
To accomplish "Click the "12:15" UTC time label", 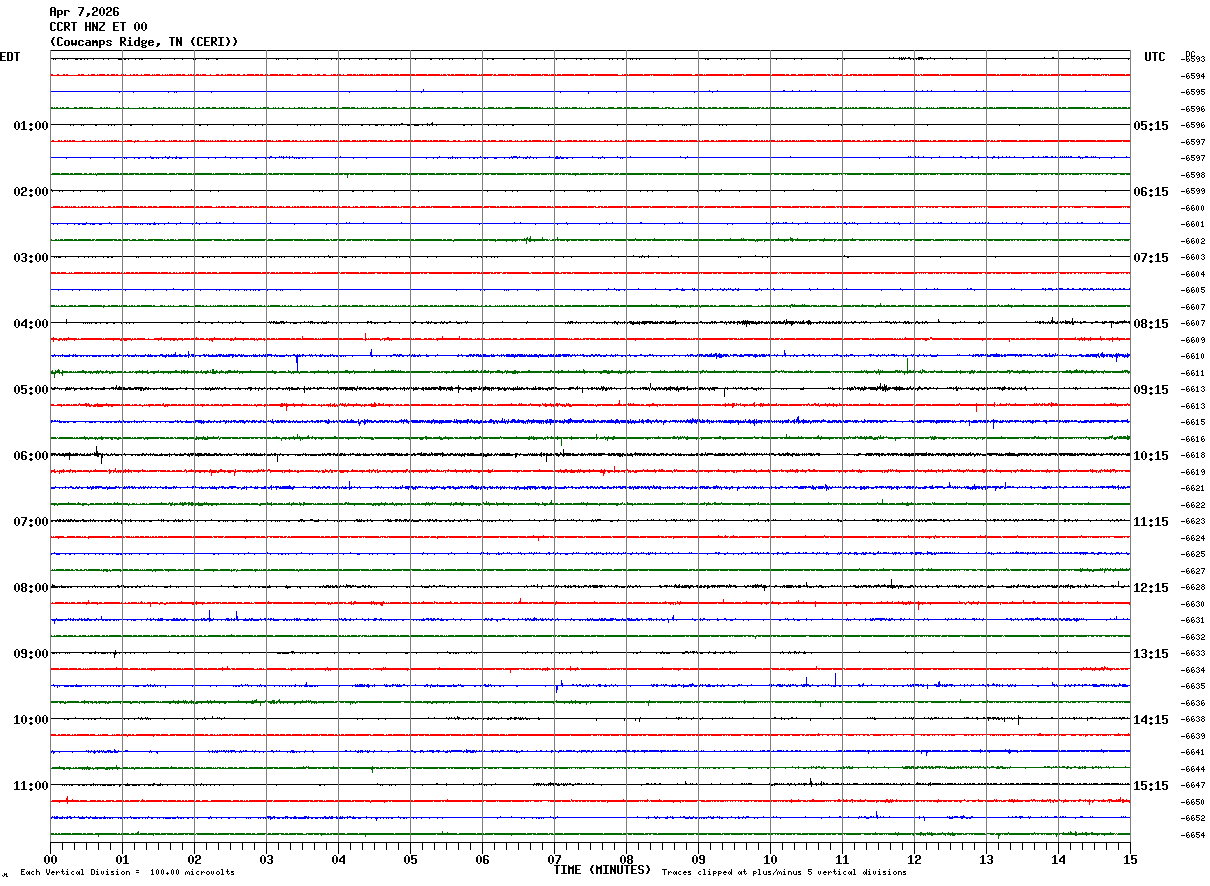I will tap(1151, 588).
